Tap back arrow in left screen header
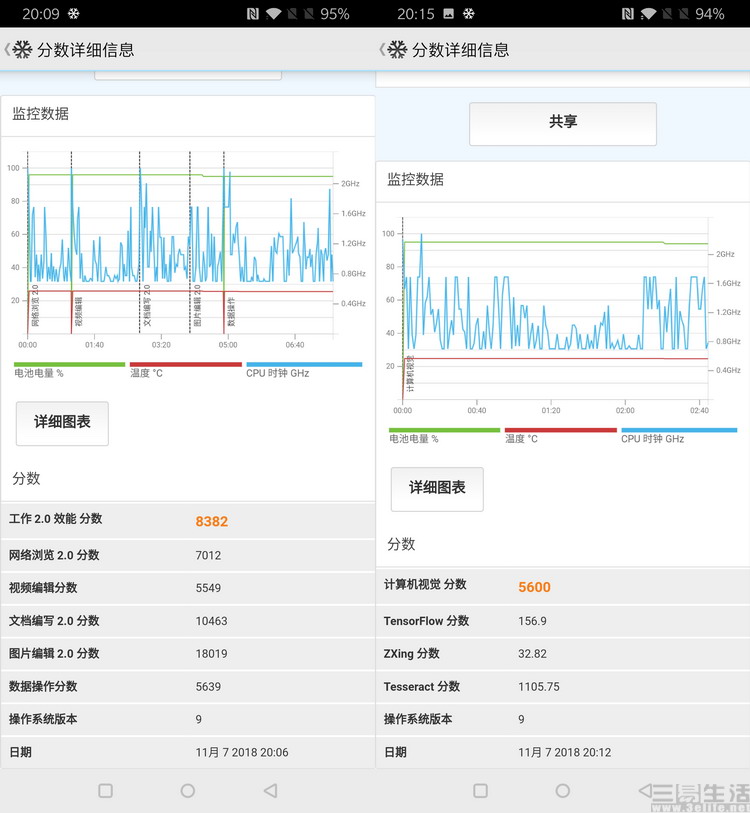Viewport: 750px width, 813px height. (x=8, y=50)
